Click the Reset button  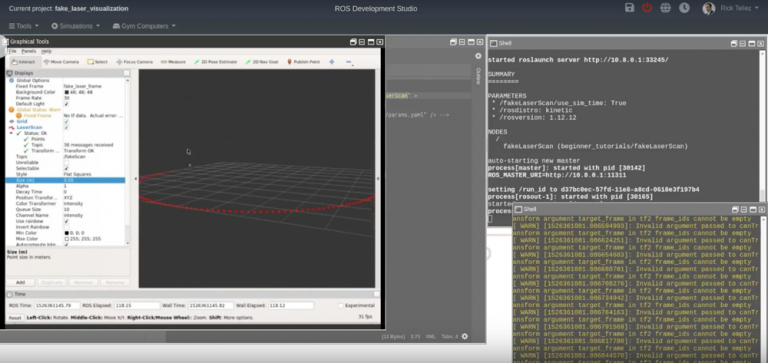click(x=15, y=318)
